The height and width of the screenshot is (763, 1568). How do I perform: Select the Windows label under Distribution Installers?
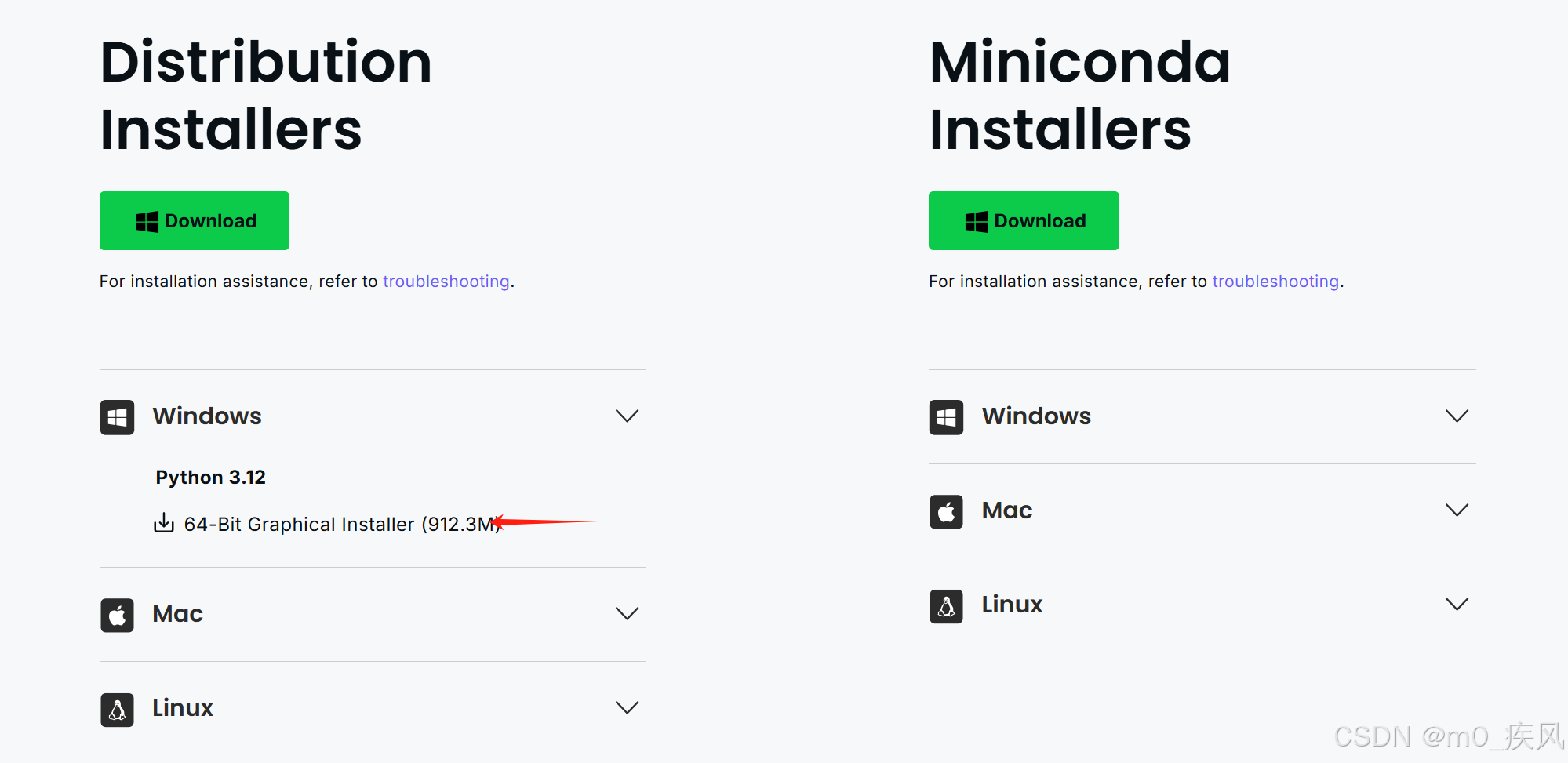pos(207,416)
